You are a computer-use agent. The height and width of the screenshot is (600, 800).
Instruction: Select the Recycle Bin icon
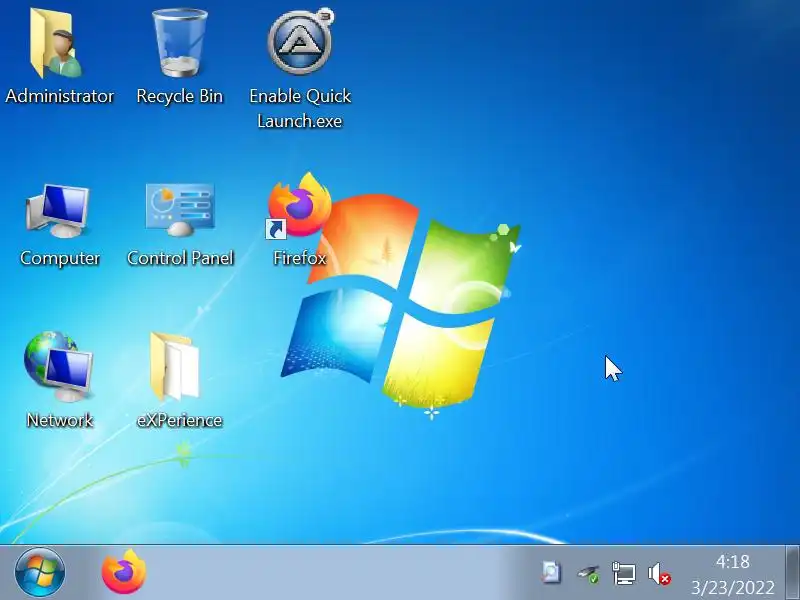pyautogui.click(x=180, y=43)
